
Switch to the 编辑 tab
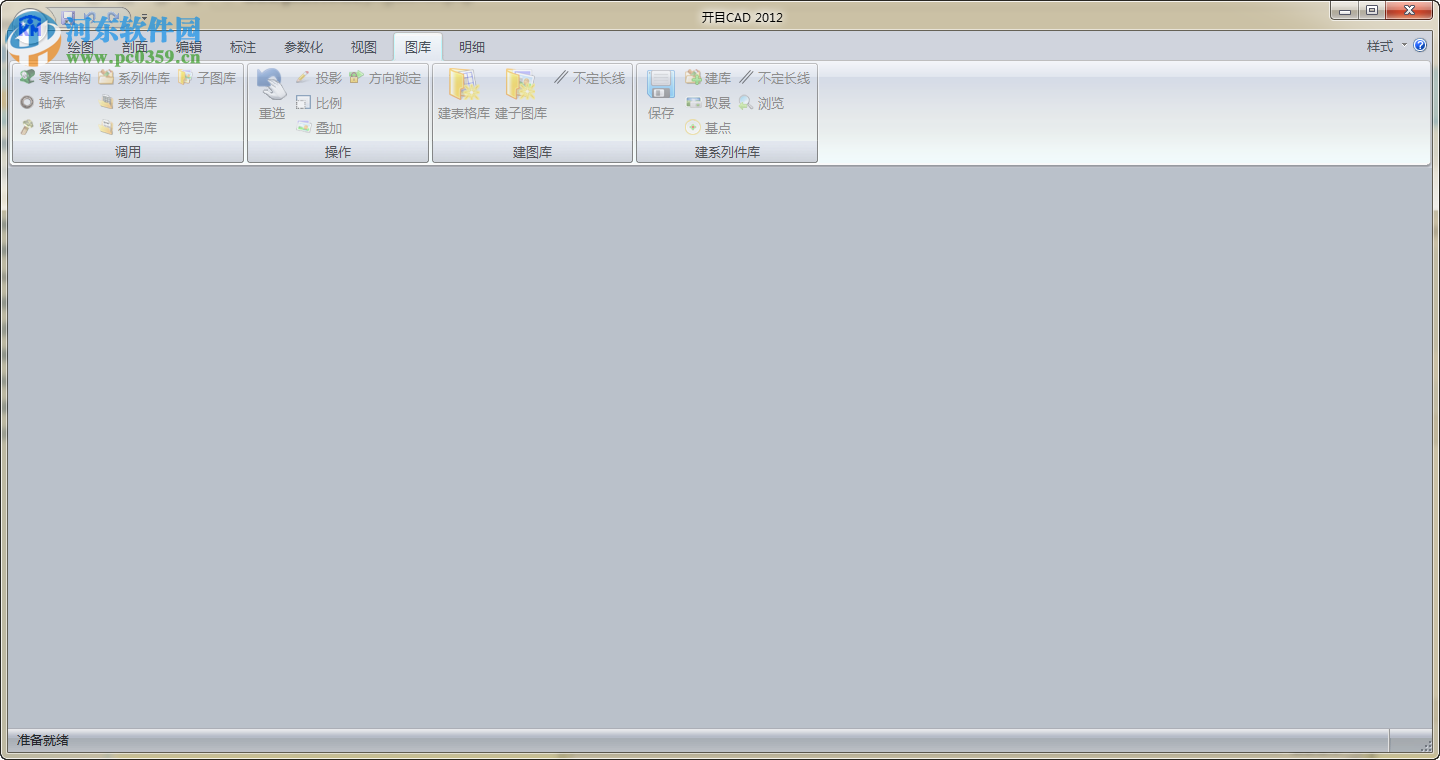click(x=189, y=47)
